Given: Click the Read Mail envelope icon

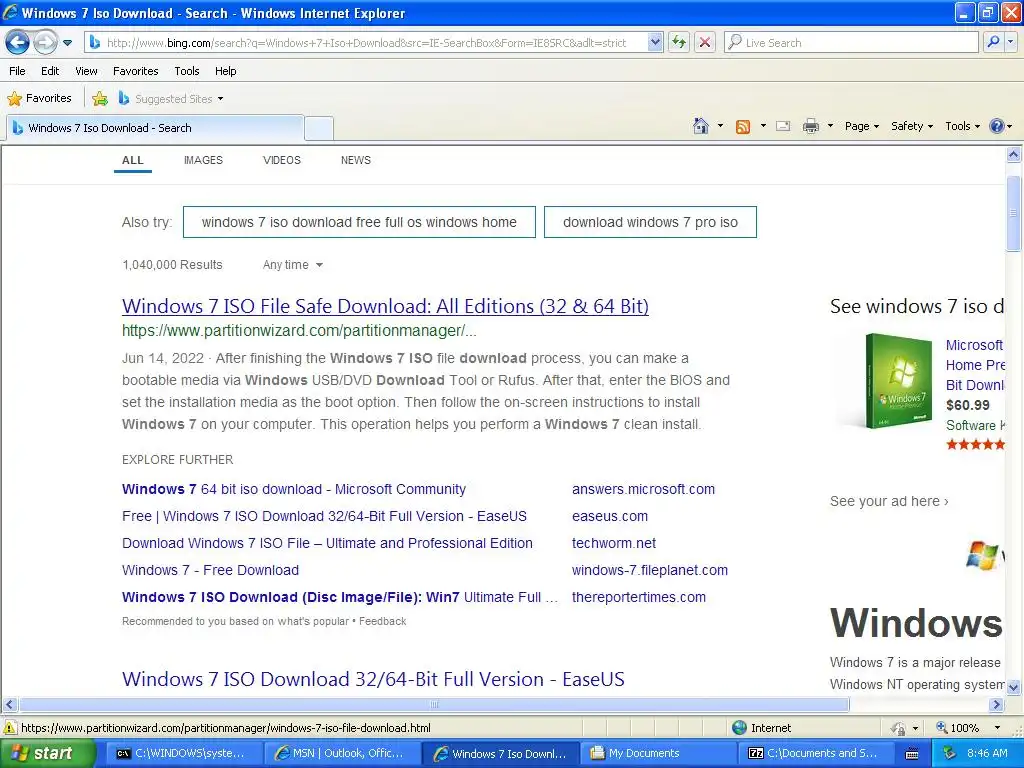Looking at the screenshot, I should 783,126.
